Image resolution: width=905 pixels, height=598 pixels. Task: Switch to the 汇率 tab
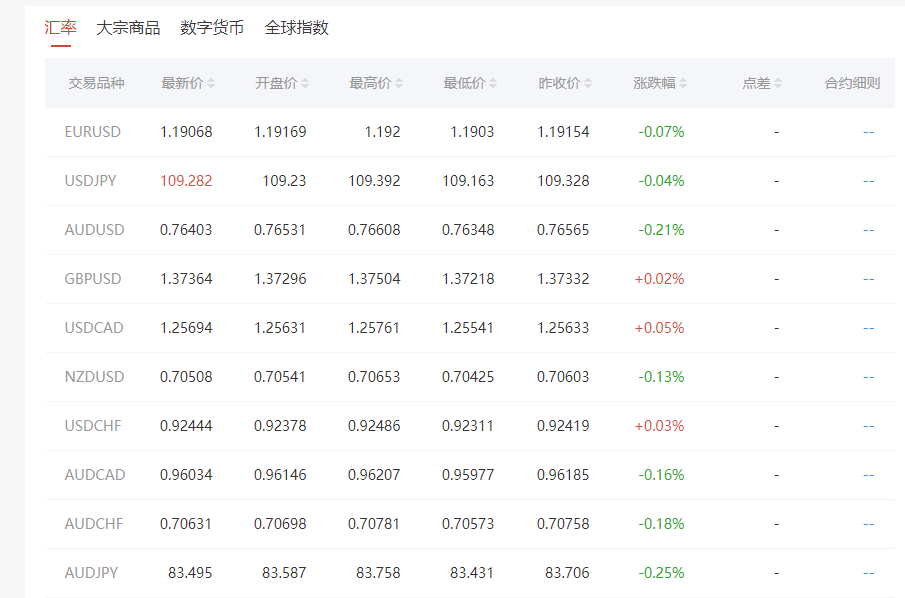click(x=61, y=28)
